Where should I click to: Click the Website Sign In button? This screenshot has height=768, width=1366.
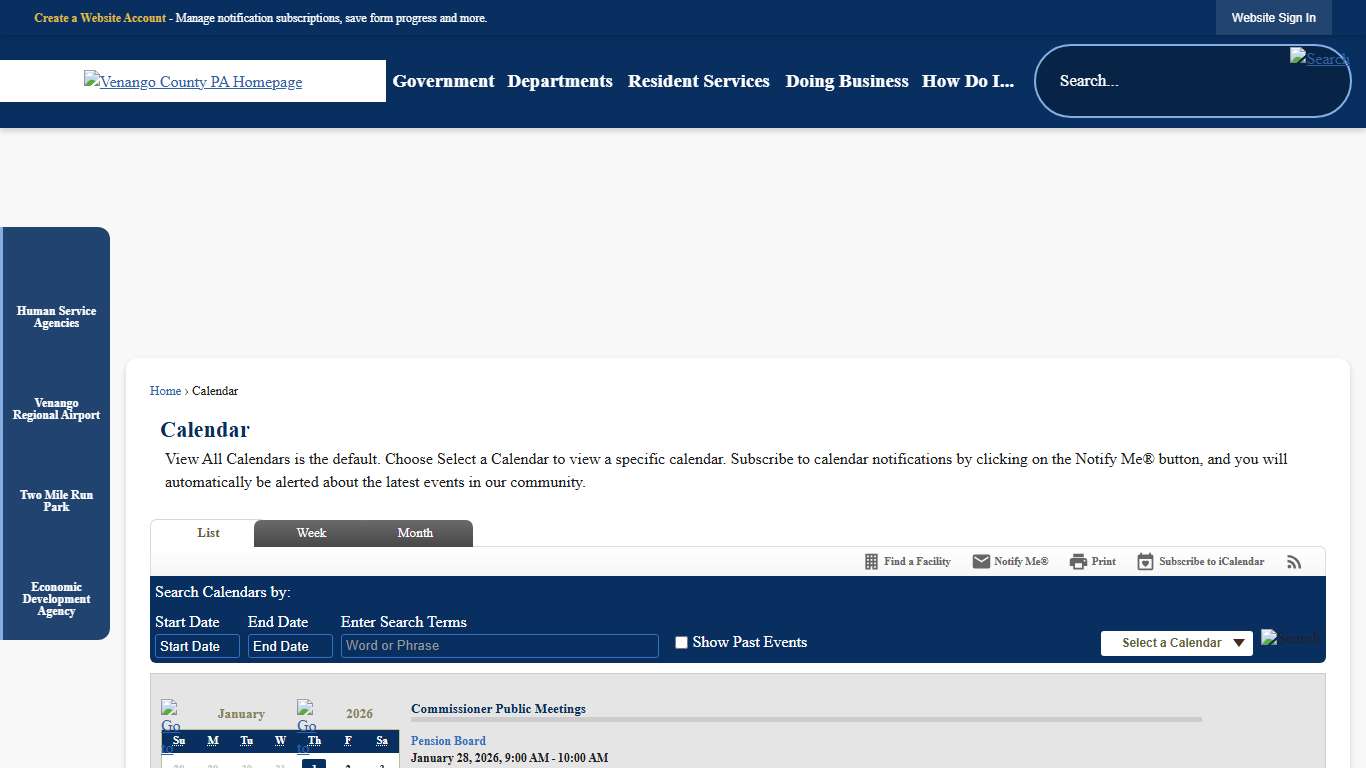pyautogui.click(x=1273, y=18)
